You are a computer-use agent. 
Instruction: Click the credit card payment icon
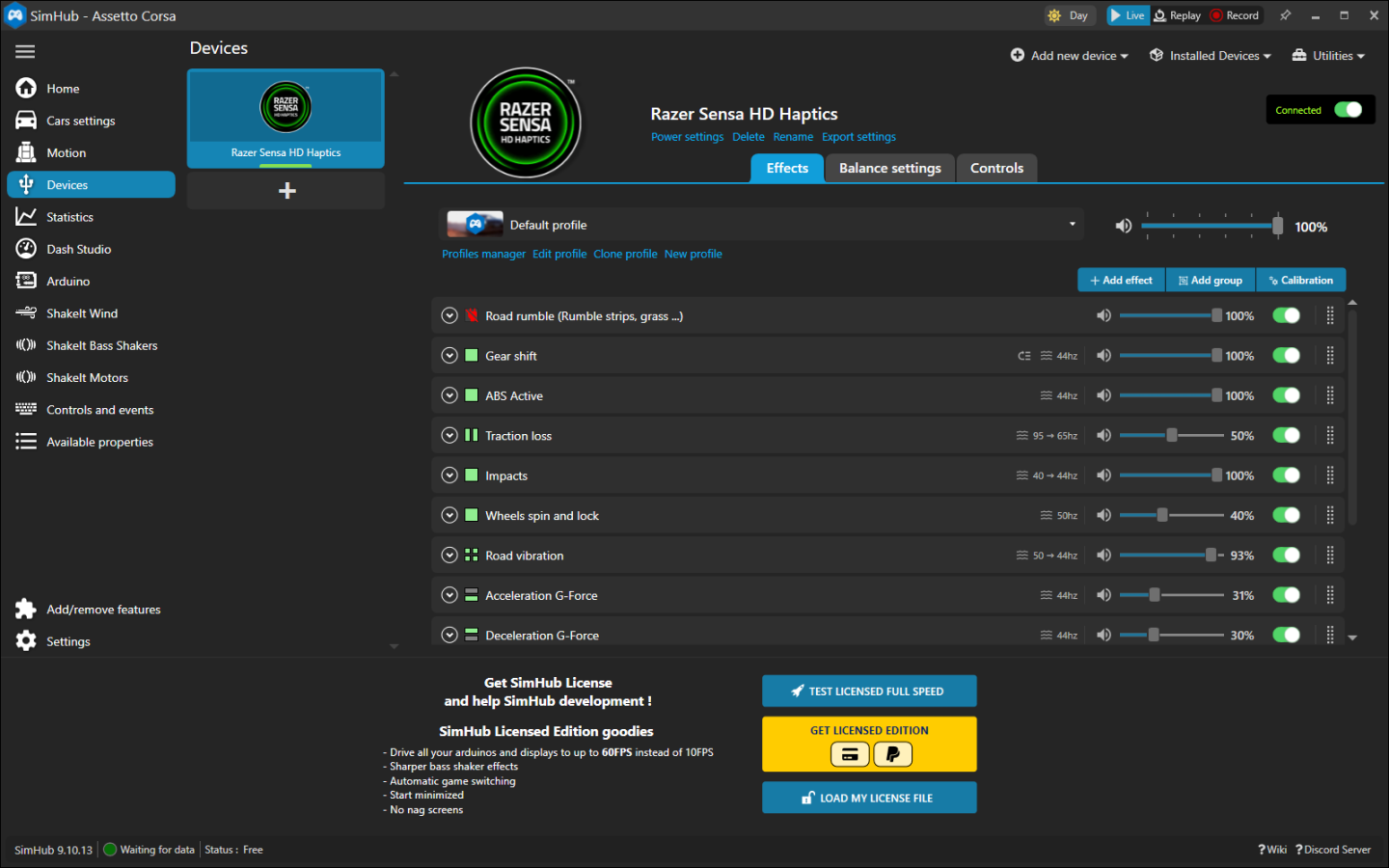pos(850,754)
